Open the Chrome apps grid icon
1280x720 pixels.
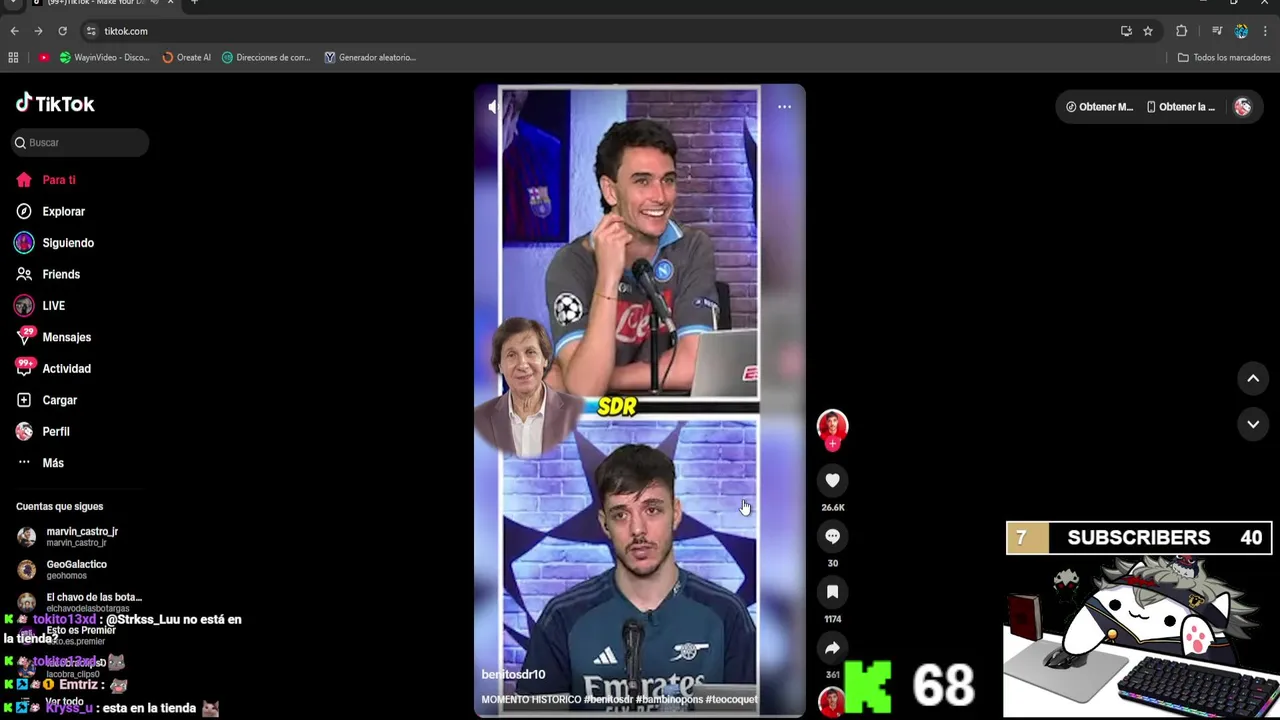tap(14, 57)
